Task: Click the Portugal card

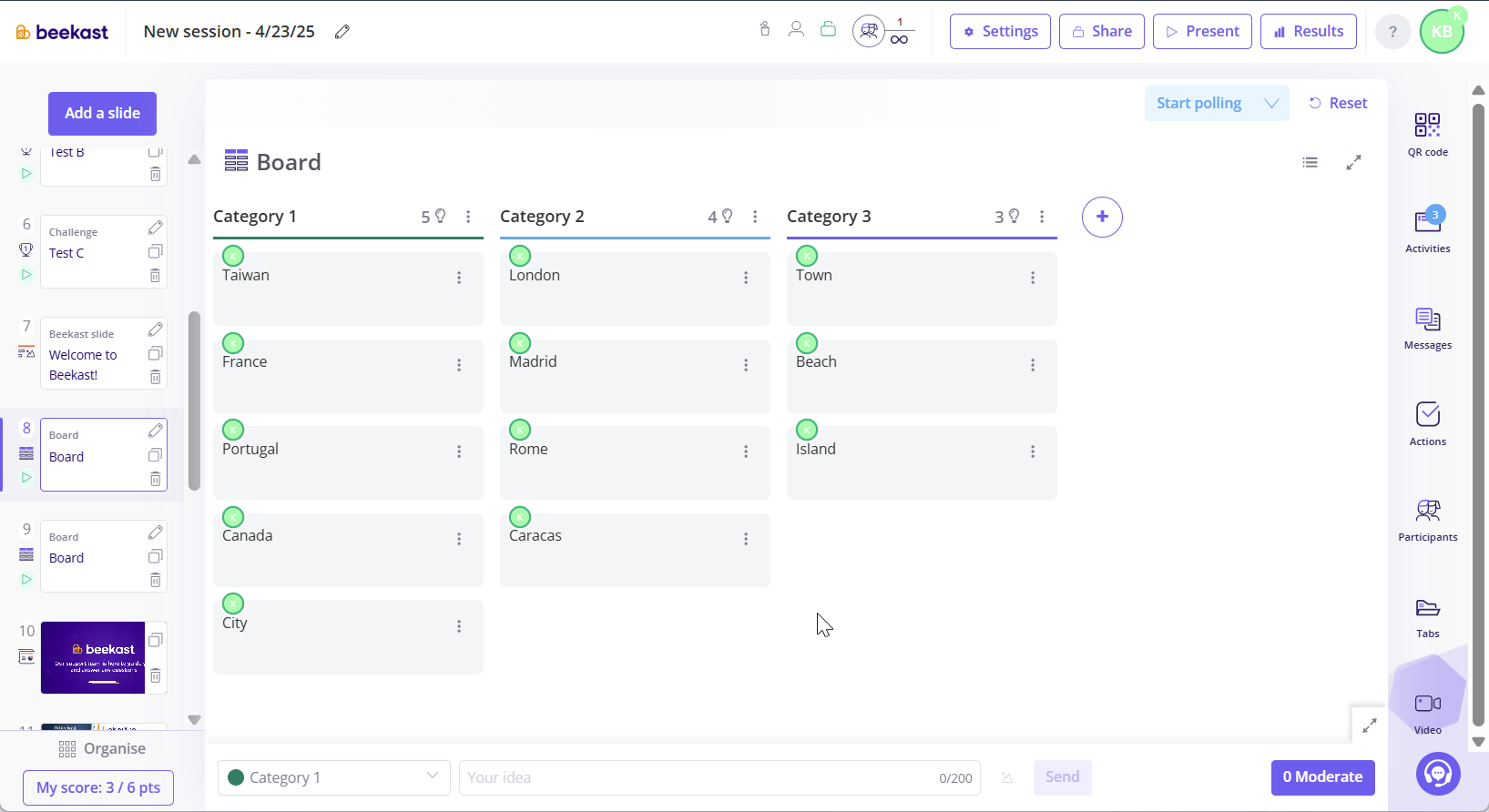Action: coord(348,462)
